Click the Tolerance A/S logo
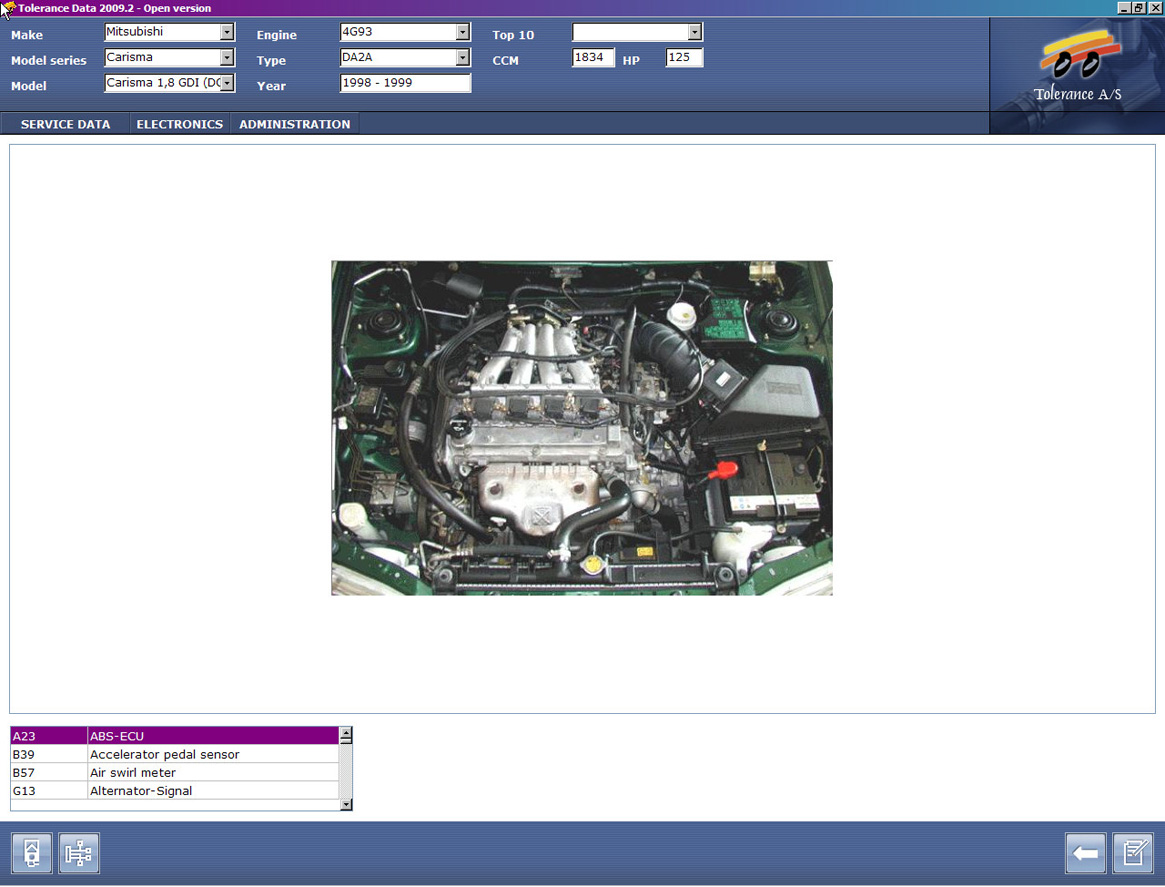This screenshot has height=887, width=1165. click(1076, 70)
